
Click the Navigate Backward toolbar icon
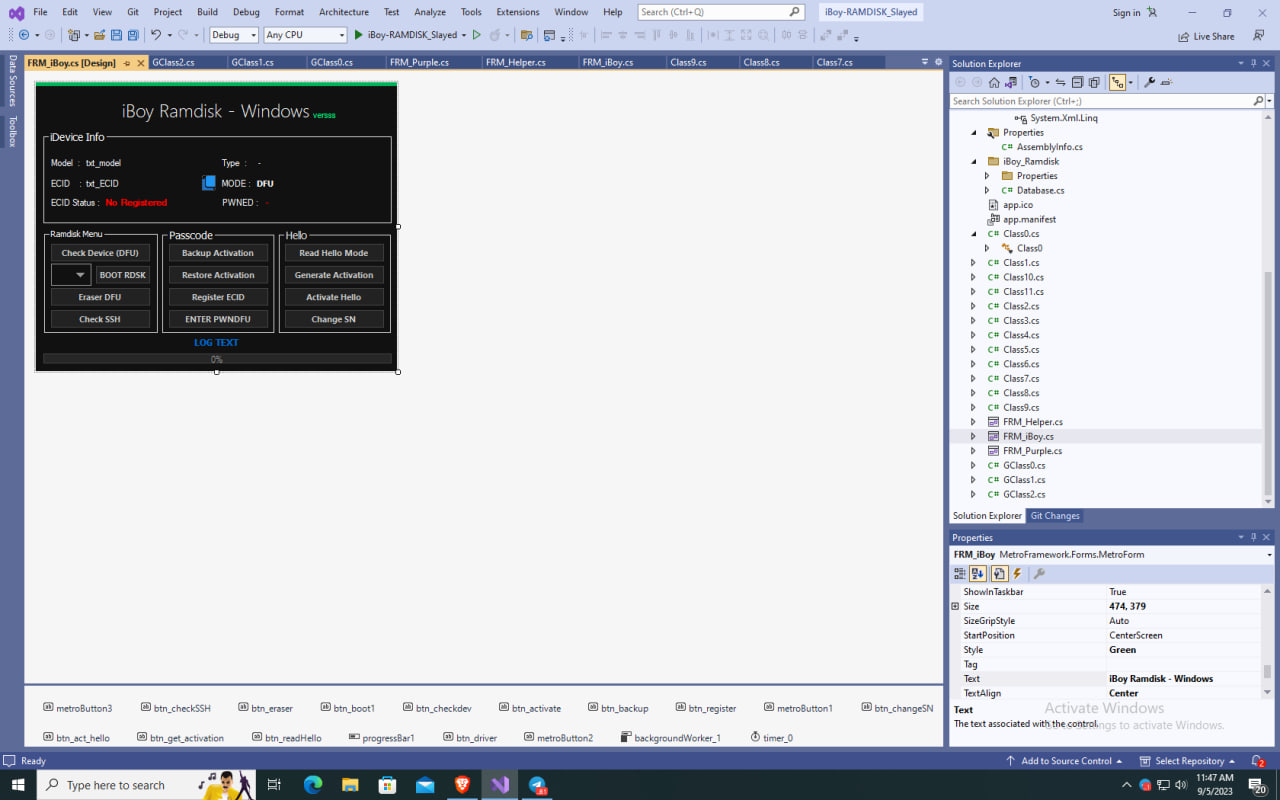click(x=23, y=35)
